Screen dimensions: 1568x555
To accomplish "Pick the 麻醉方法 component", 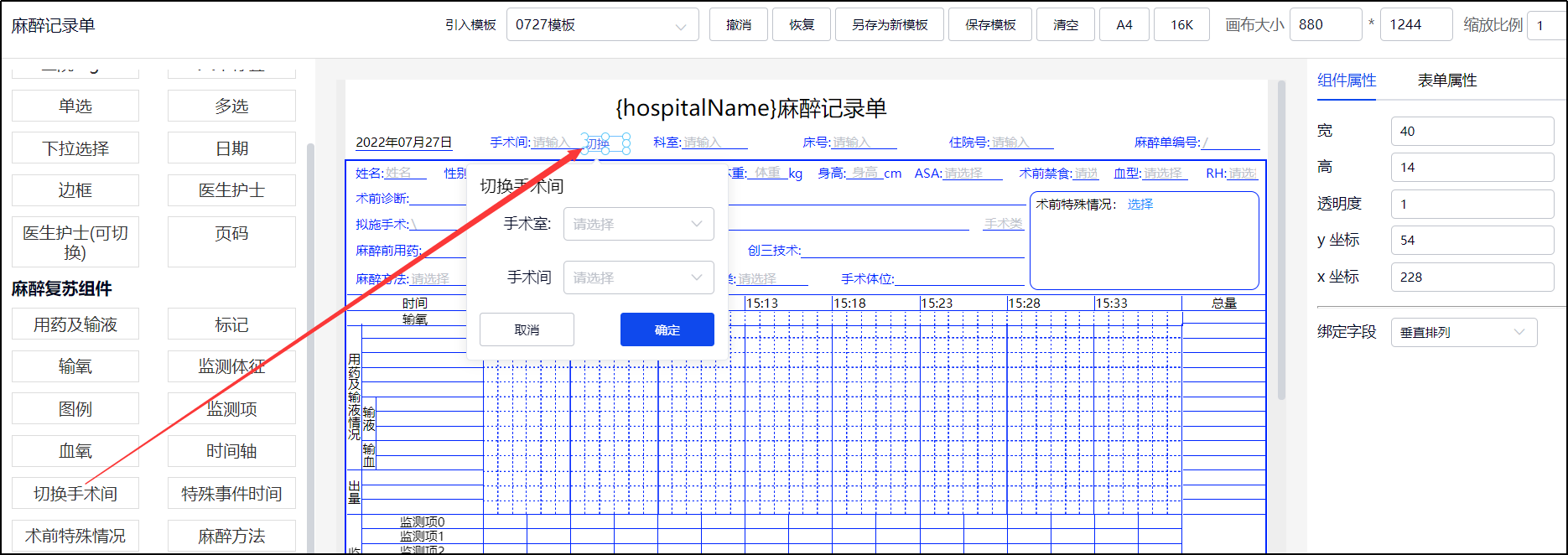I will (x=231, y=536).
